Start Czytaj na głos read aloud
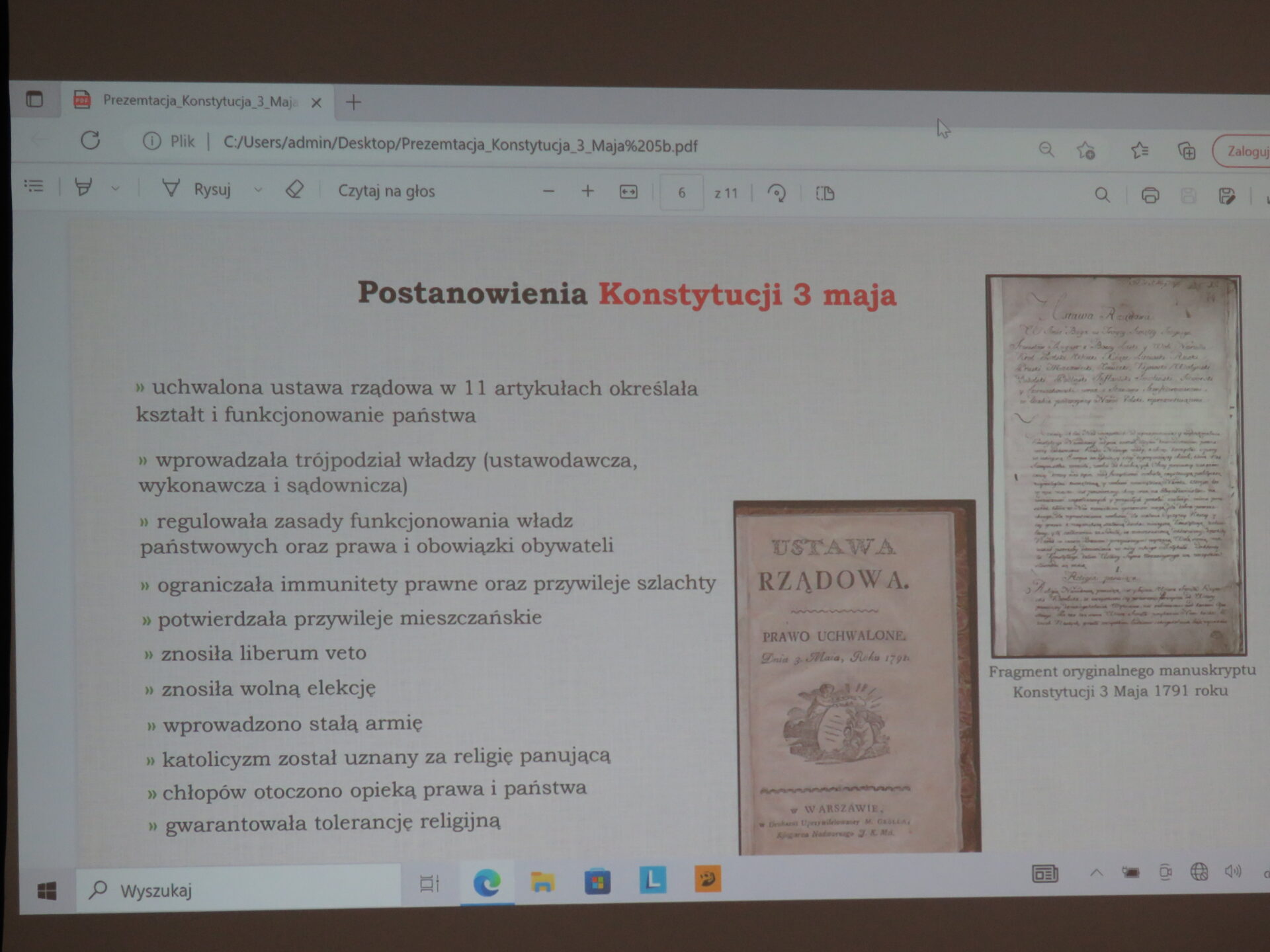 [x=386, y=191]
